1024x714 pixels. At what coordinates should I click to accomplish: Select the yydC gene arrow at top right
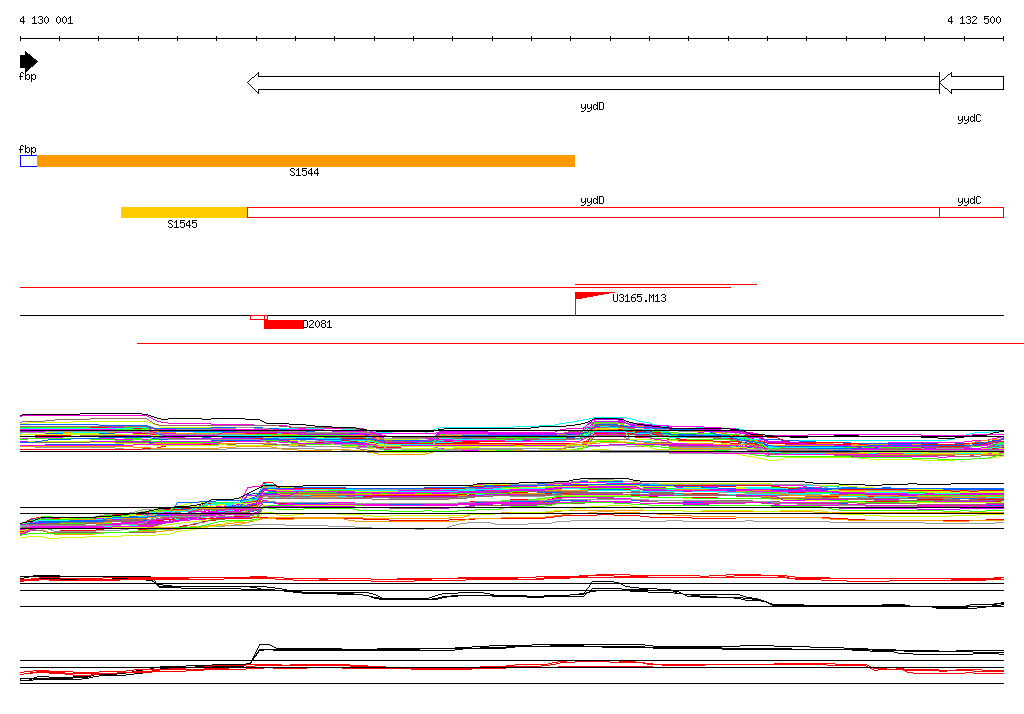point(971,83)
